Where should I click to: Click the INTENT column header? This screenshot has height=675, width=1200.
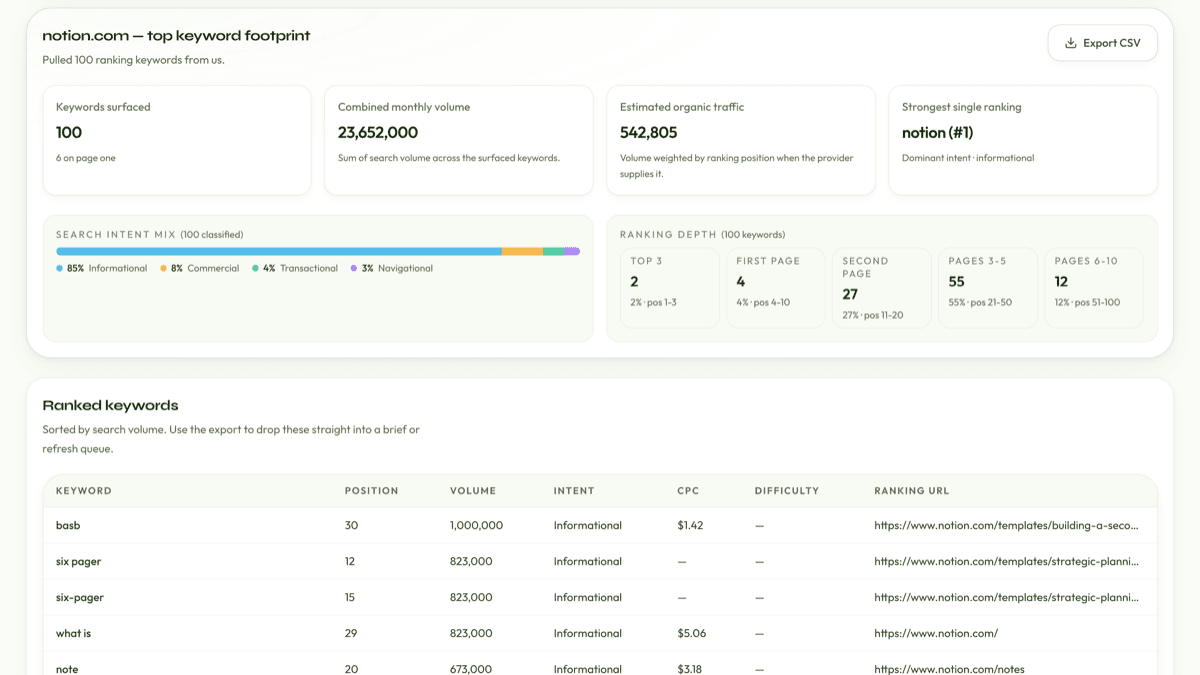click(x=574, y=491)
